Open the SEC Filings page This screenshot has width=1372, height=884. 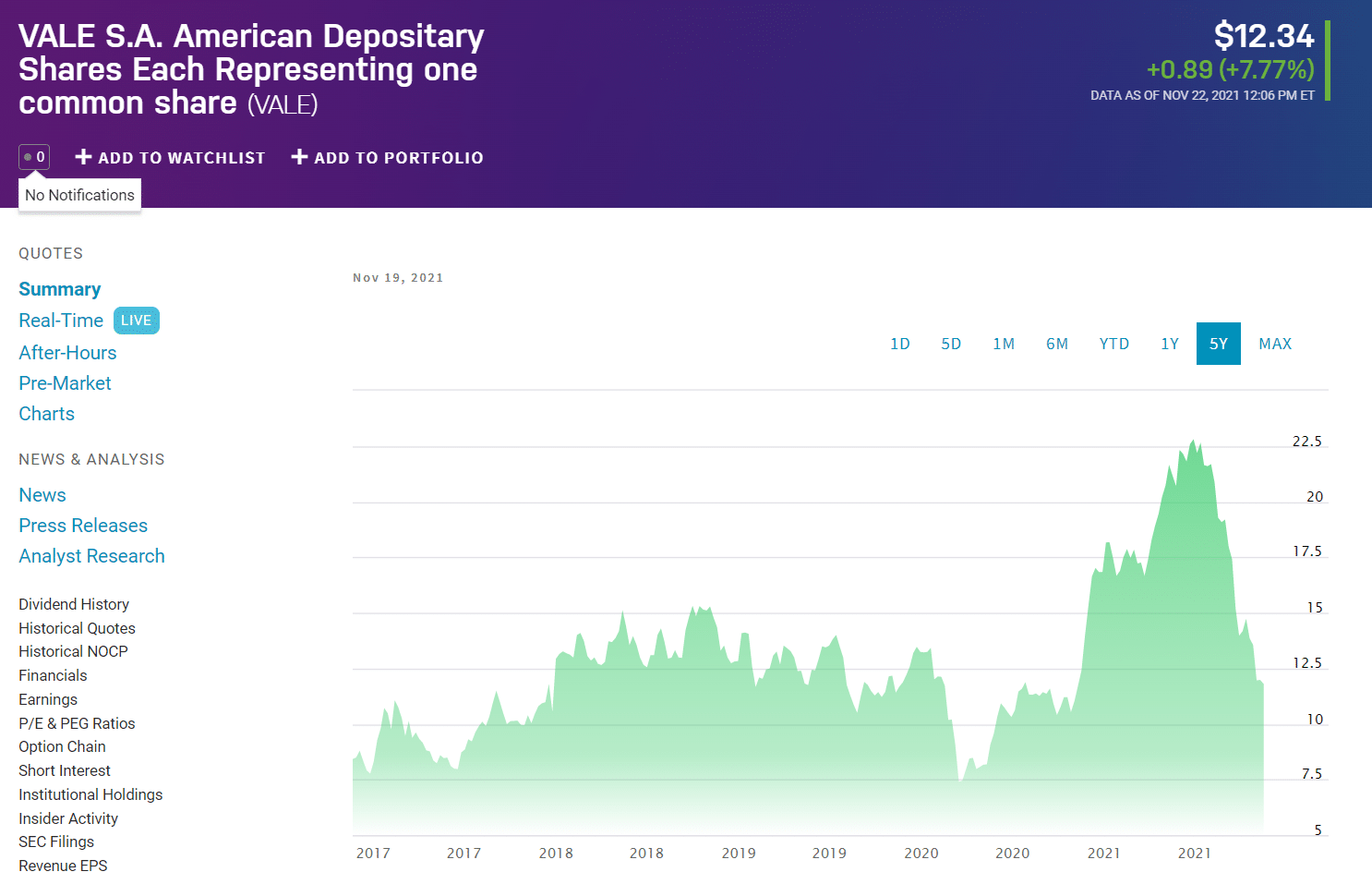[x=56, y=842]
